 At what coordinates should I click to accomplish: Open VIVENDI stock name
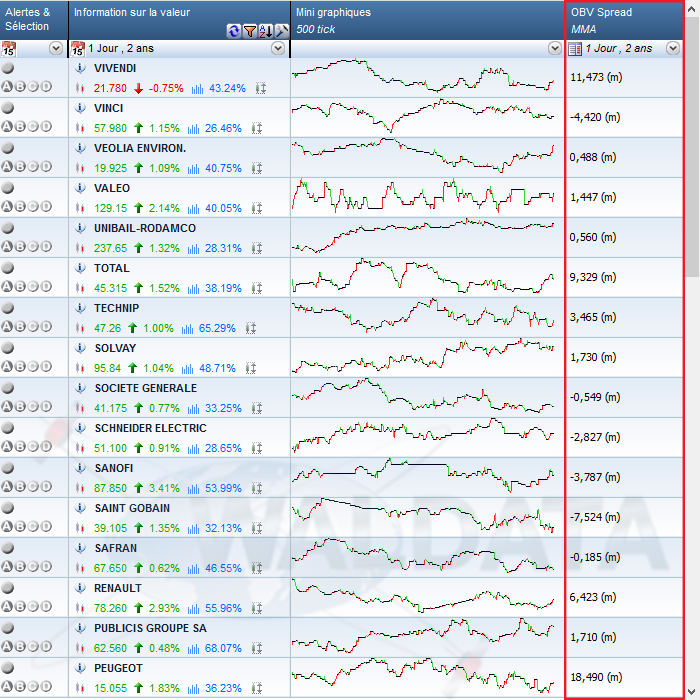tap(115, 68)
